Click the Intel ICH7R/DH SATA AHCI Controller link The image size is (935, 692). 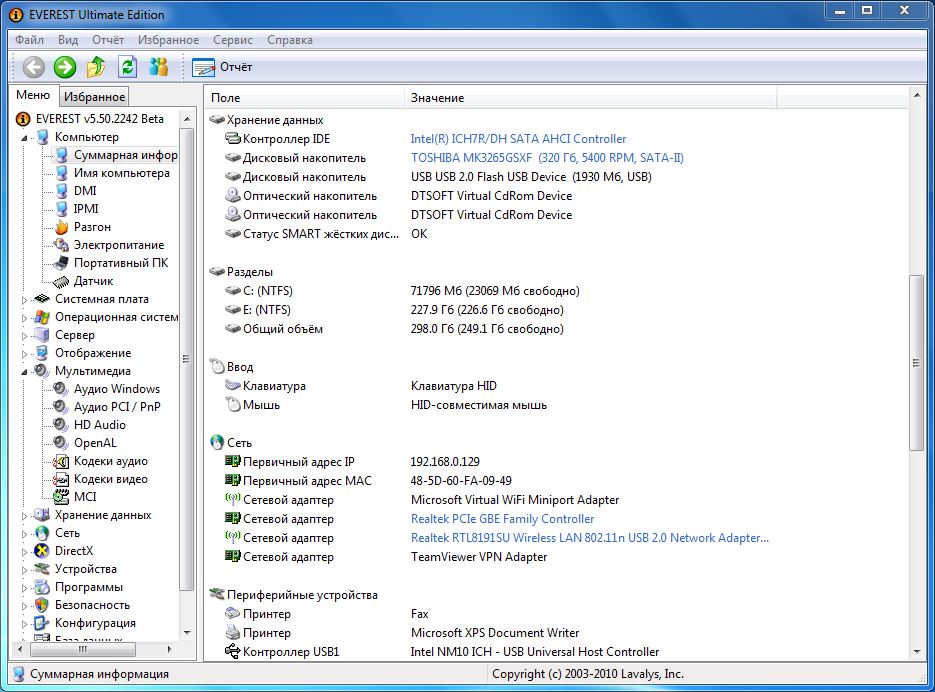[x=518, y=139]
